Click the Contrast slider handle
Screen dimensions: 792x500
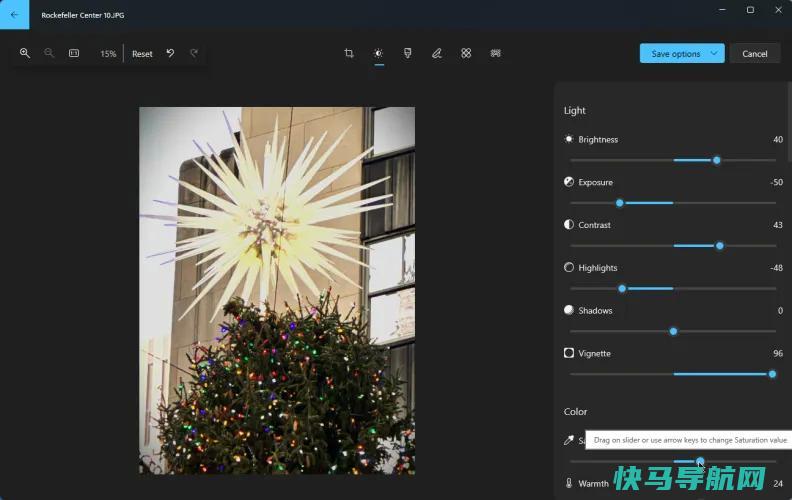pyautogui.click(x=719, y=246)
